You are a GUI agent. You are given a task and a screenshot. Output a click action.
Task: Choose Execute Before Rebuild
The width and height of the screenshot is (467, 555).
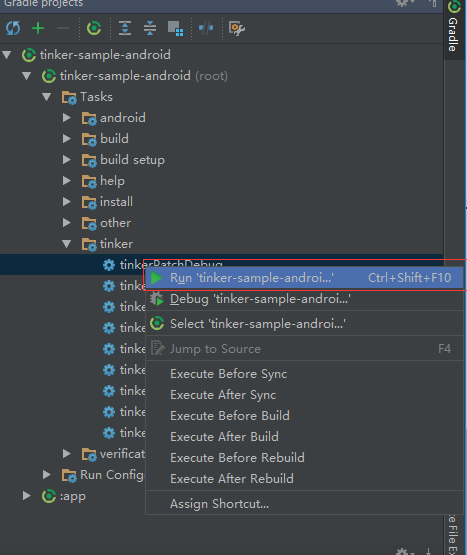(304, 458)
